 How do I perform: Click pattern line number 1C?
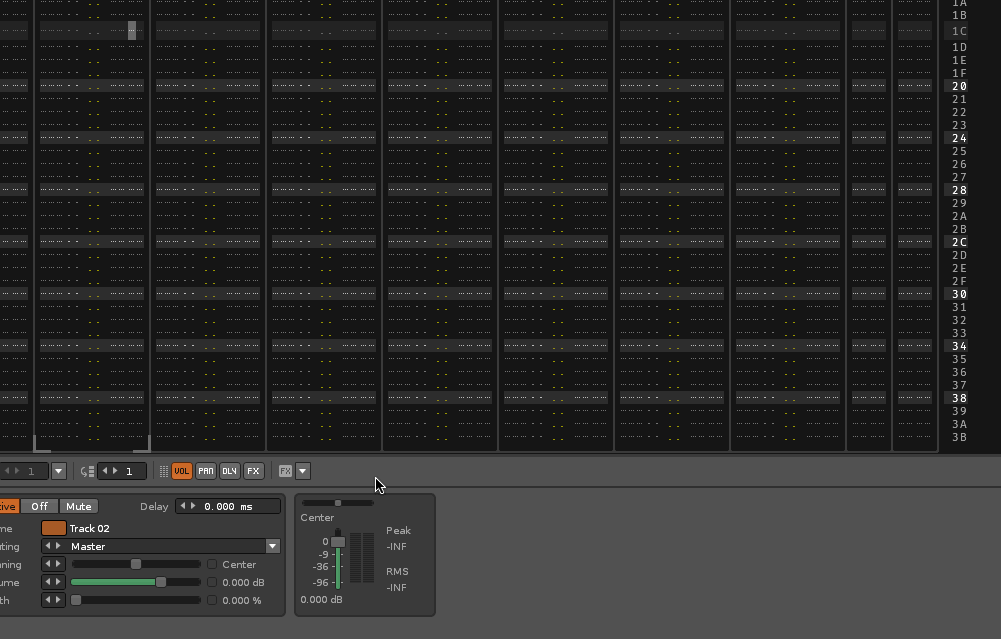(x=960, y=31)
